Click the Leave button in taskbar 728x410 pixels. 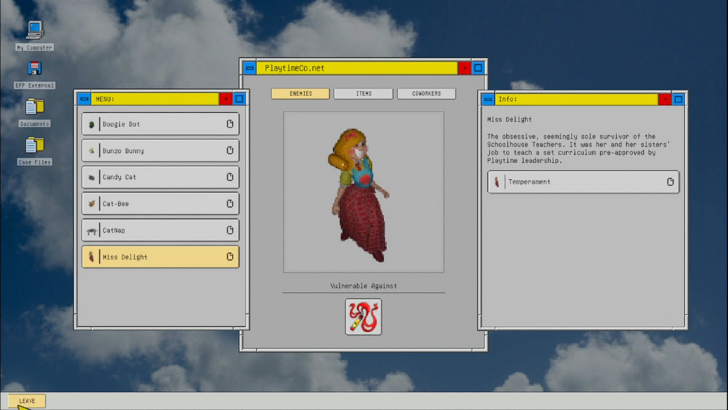pyautogui.click(x=27, y=401)
